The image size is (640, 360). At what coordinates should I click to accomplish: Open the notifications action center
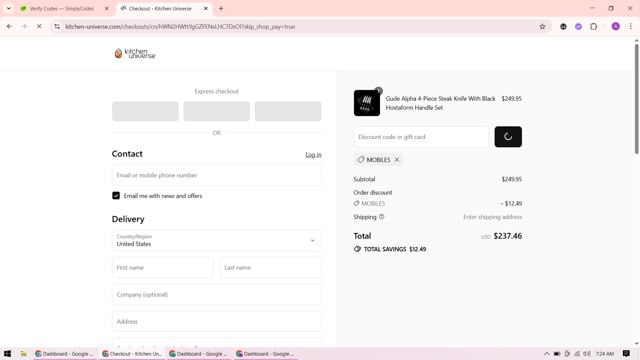click(x=626, y=353)
